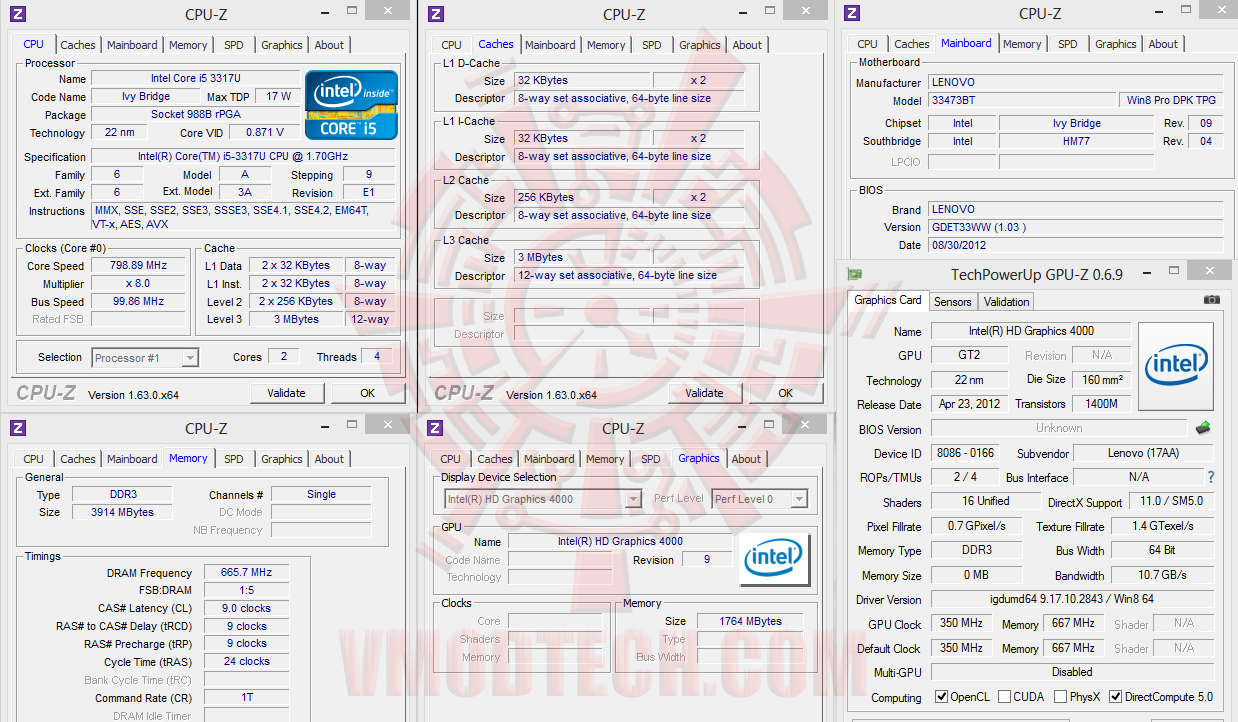Viewport: 1238px width, 722px height.
Task: Click the CPU-Z logo icon in the Caches window title bar
Action: [x=435, y=14]
